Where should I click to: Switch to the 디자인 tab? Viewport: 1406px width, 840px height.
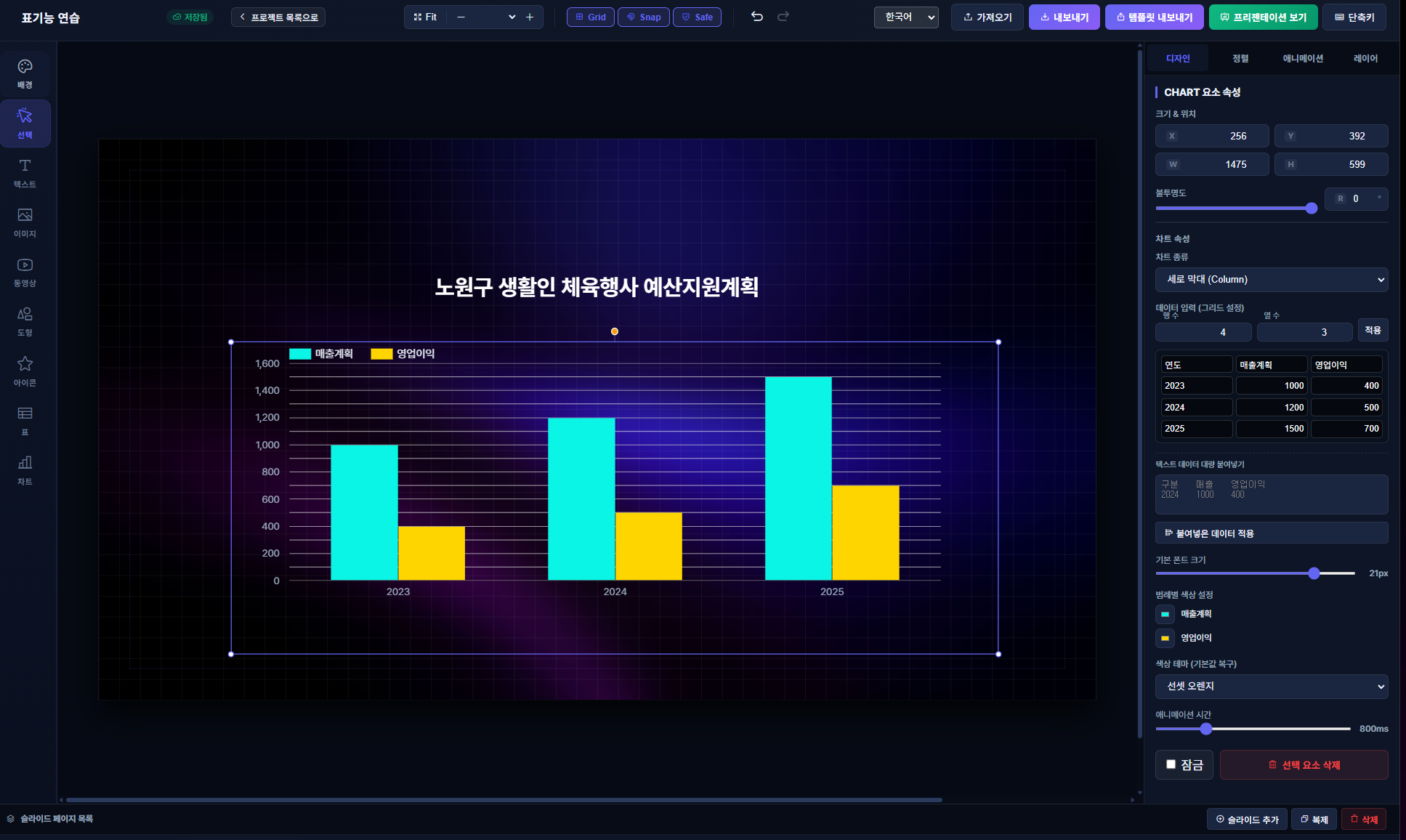1178,58
